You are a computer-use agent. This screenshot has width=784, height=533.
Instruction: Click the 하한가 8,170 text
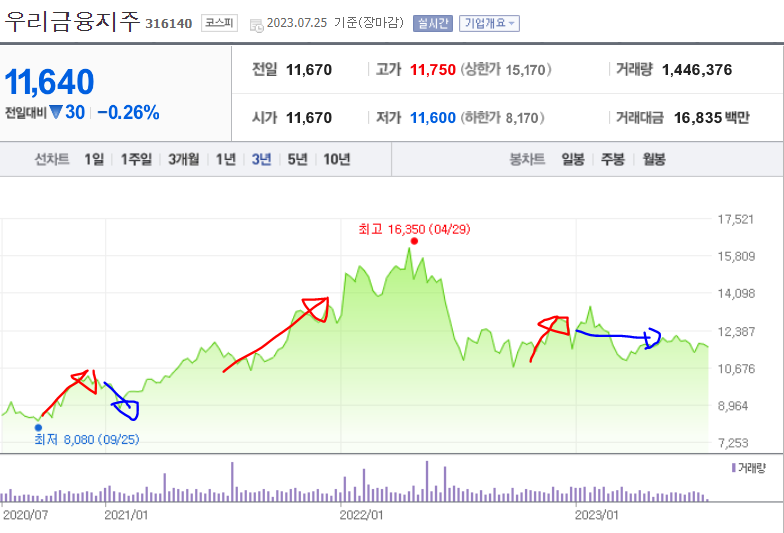click(x=502, y=118)
